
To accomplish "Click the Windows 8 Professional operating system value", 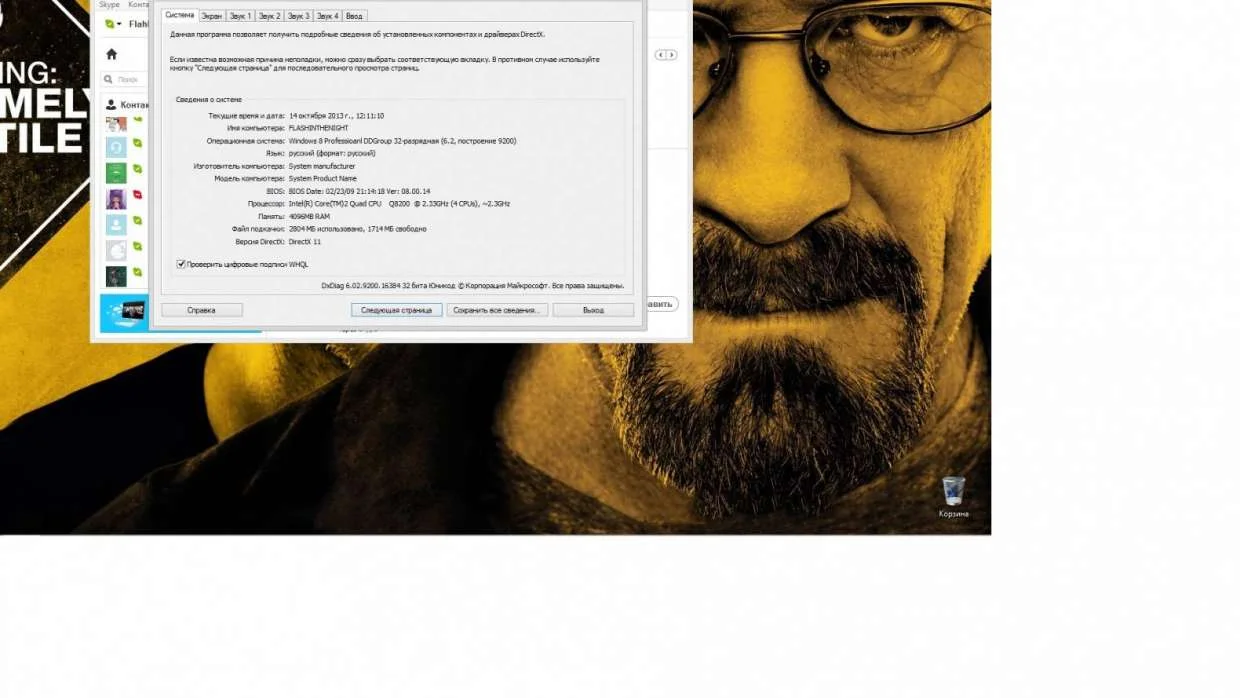I will click(x=402, y=141).
